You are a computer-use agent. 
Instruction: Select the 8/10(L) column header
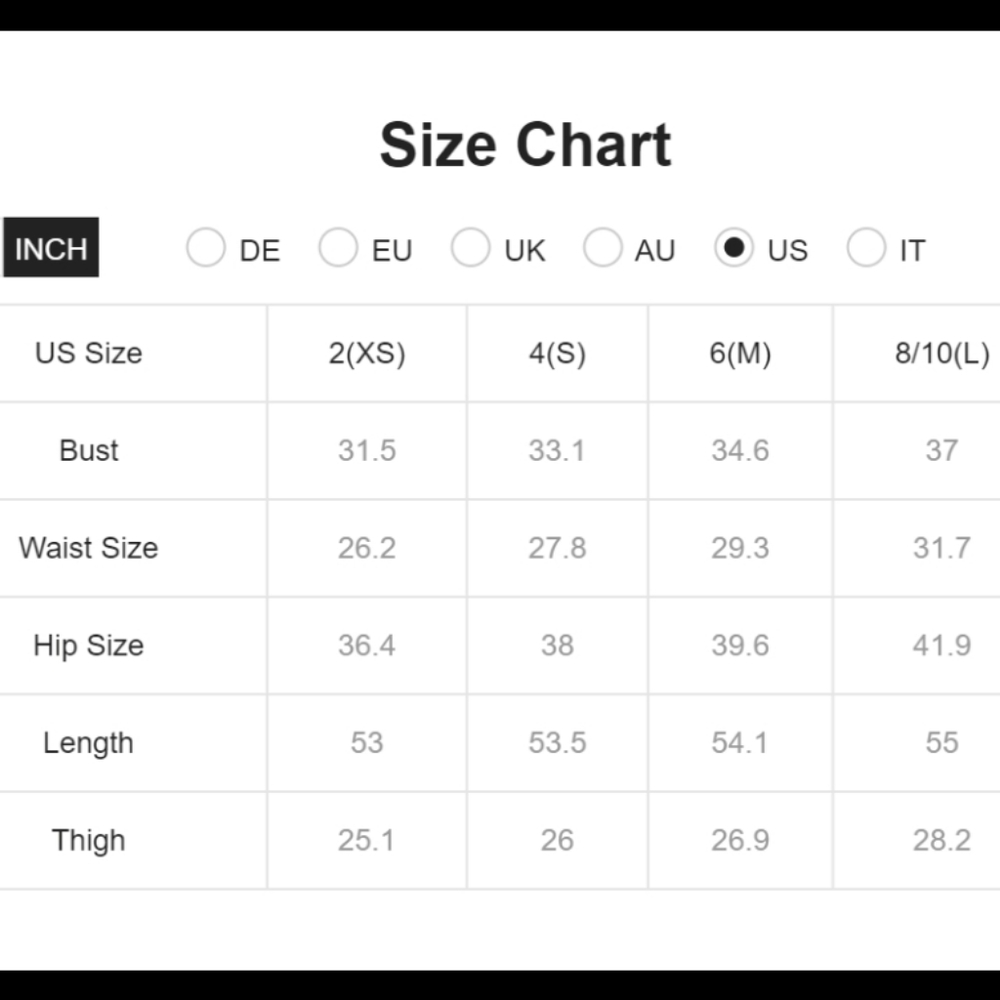[x=941, y=353]
